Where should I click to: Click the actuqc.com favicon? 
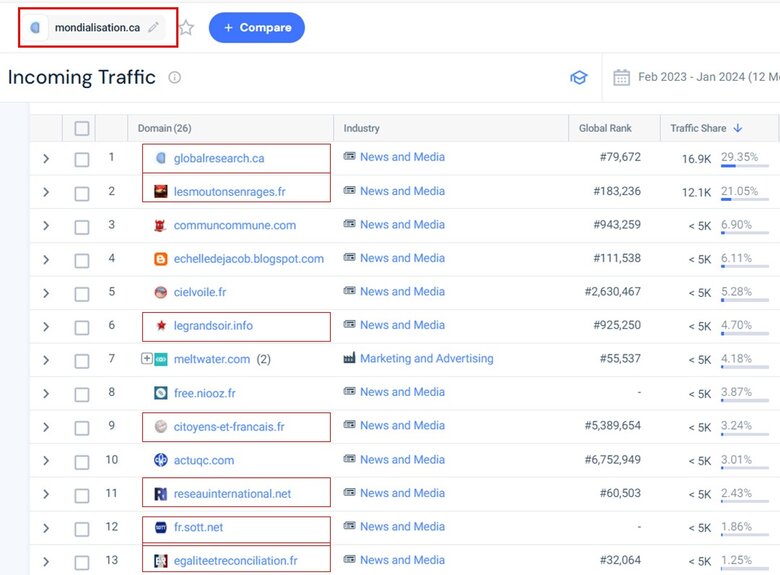[161, 460]
